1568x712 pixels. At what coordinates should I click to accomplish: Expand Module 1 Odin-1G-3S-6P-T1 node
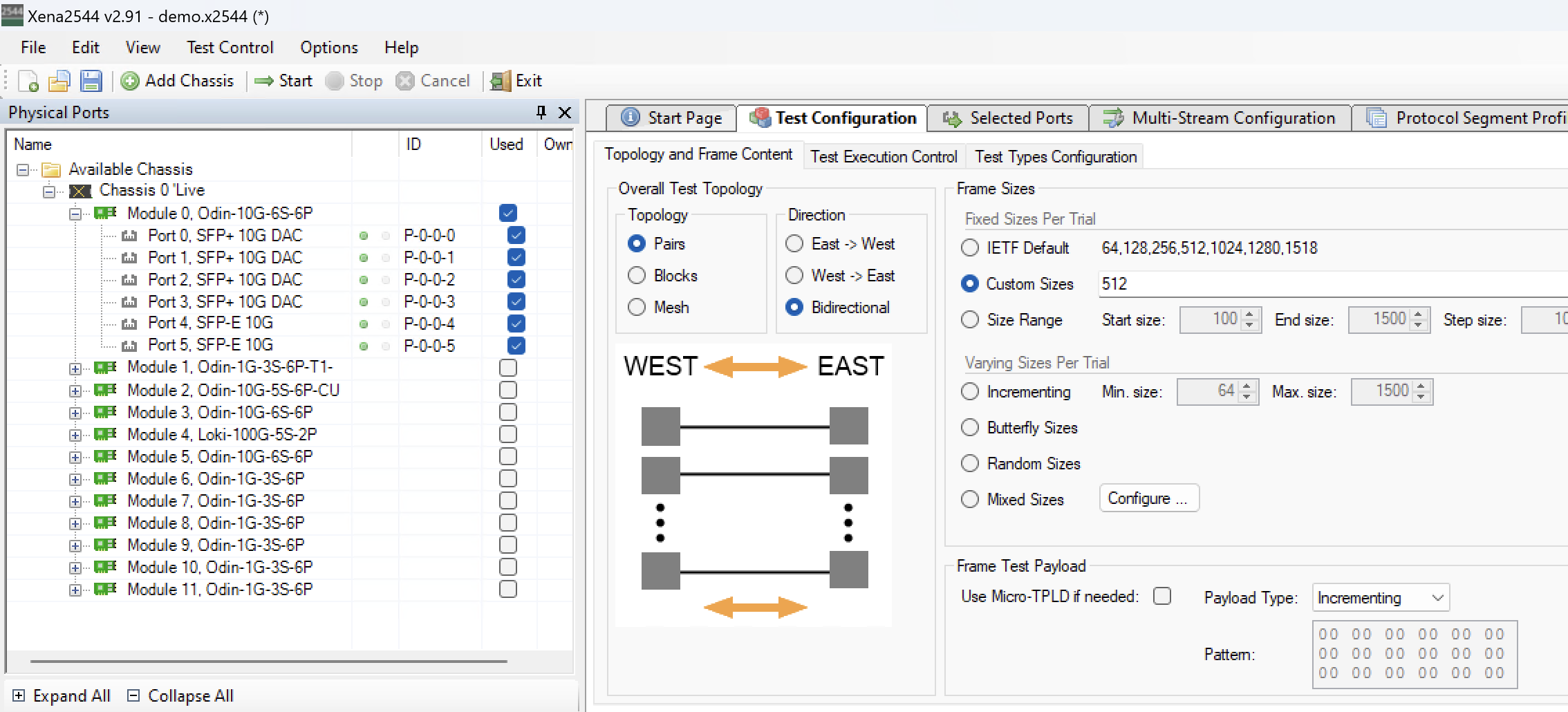click(x=75, y=368)
